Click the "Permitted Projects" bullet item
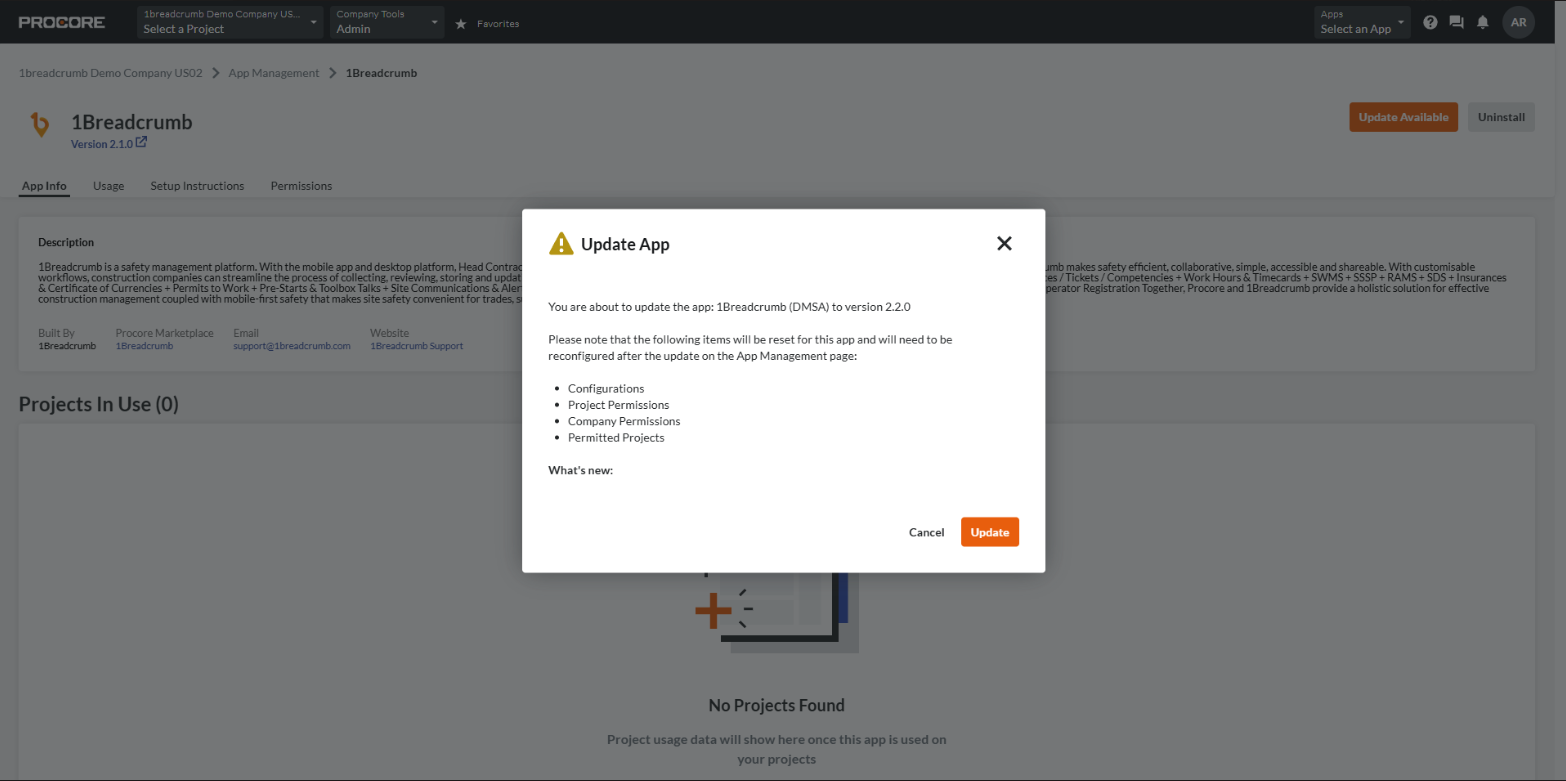This screenshot has height=781, width=1566. click(x=616, y=438)
